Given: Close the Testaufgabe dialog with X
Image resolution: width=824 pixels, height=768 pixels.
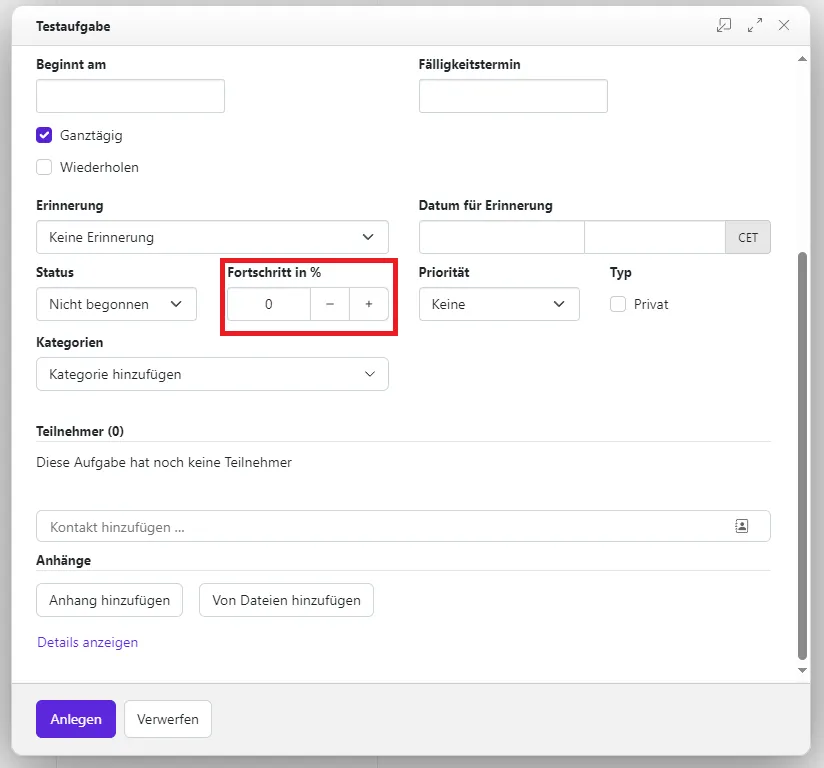Looking at the screenshot, I should pos(784,26).
